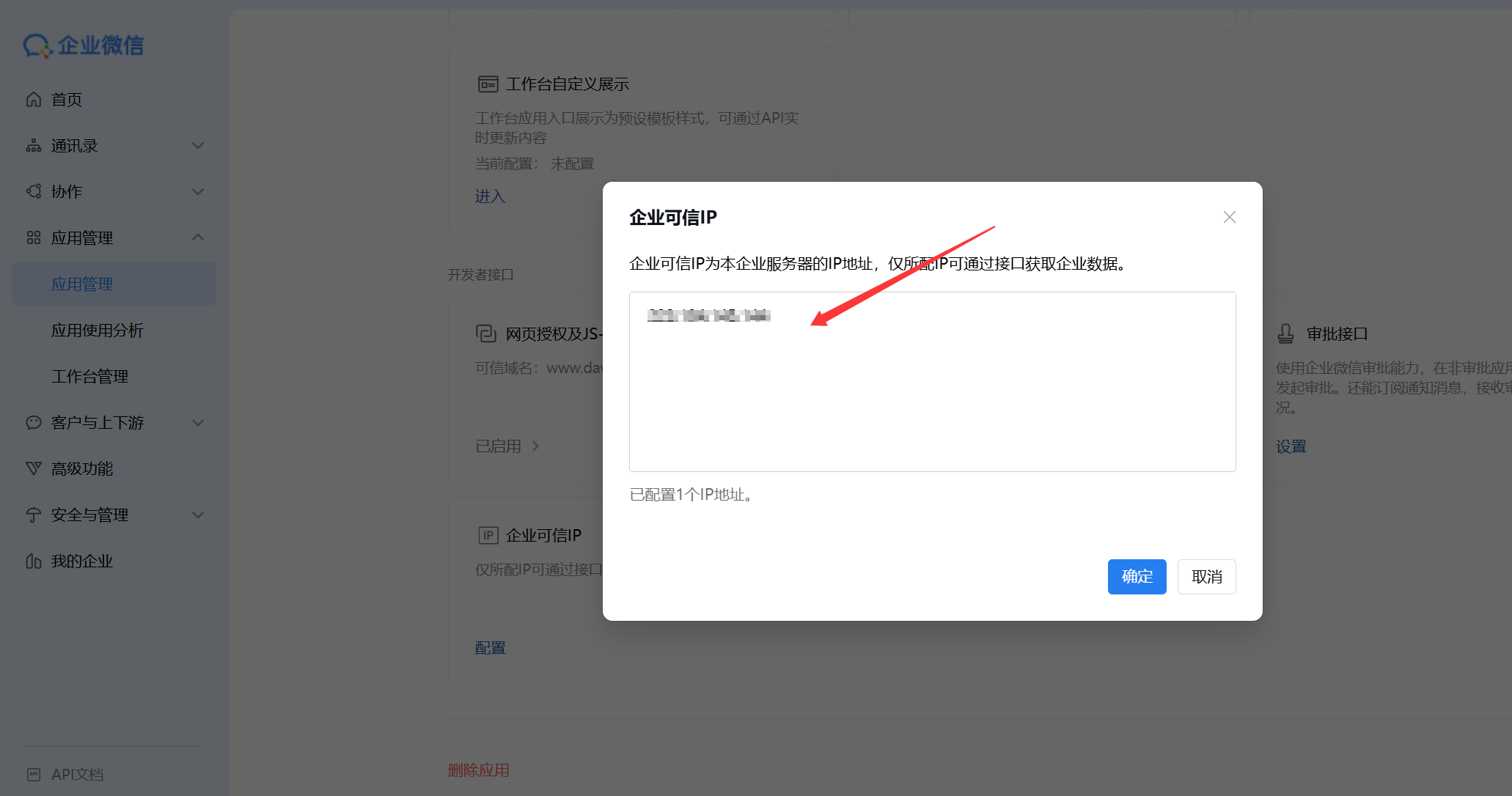The image size is (1512, 796).
Task: Click the 删除应用 link
Action: tap(478, 770)
